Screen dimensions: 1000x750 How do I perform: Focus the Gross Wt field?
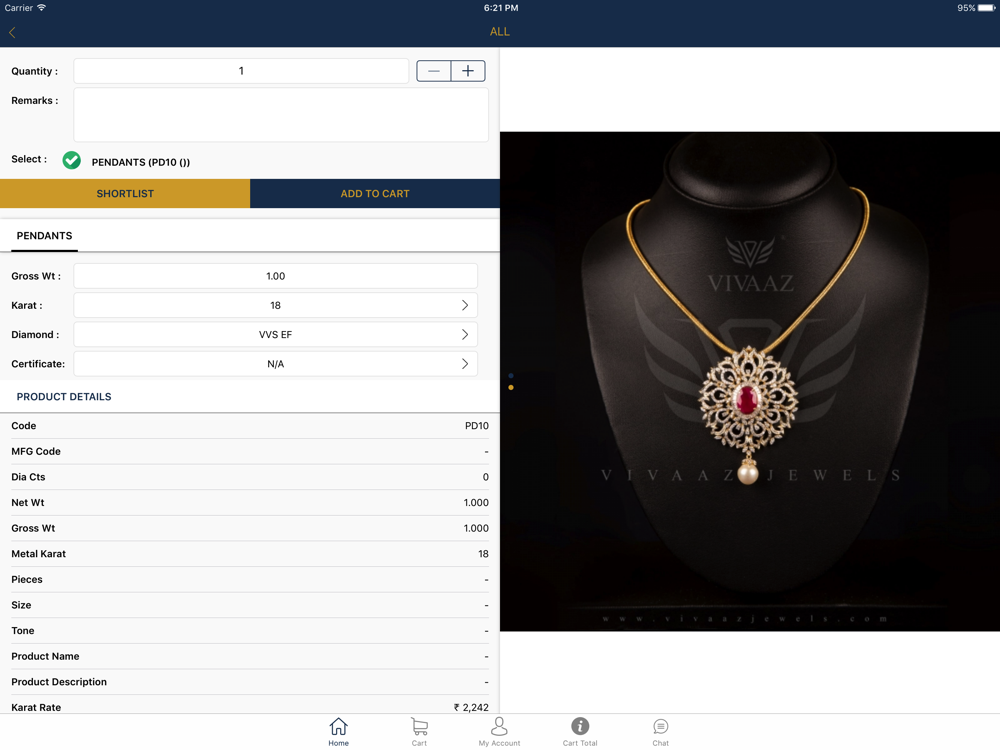point(276,276)
